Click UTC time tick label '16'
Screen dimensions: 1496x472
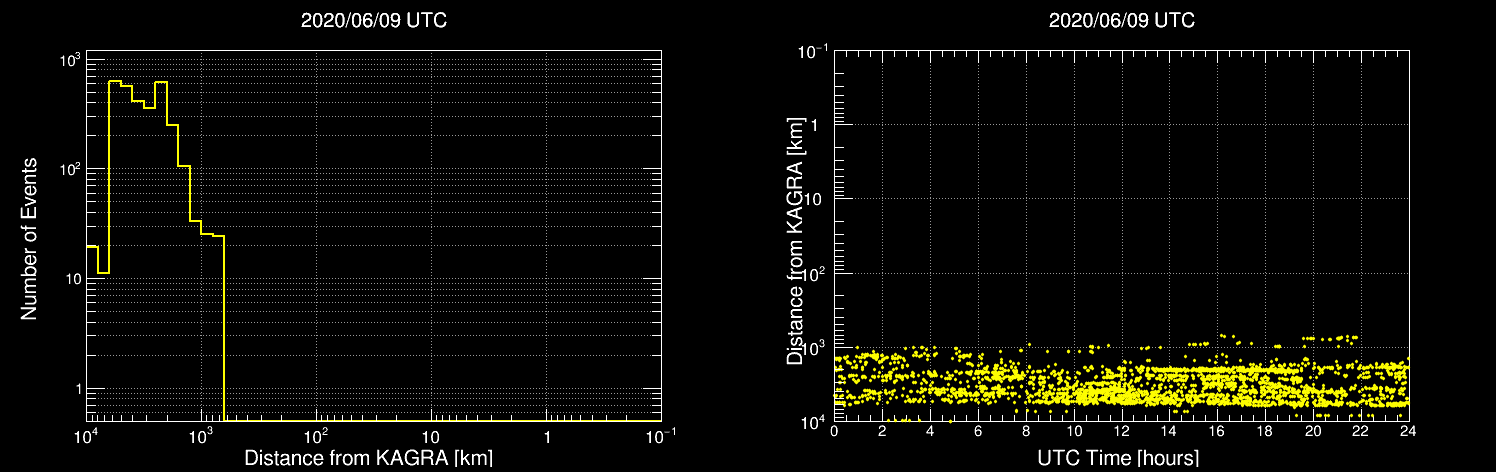pyautogui.click(x=1217, y=432)
